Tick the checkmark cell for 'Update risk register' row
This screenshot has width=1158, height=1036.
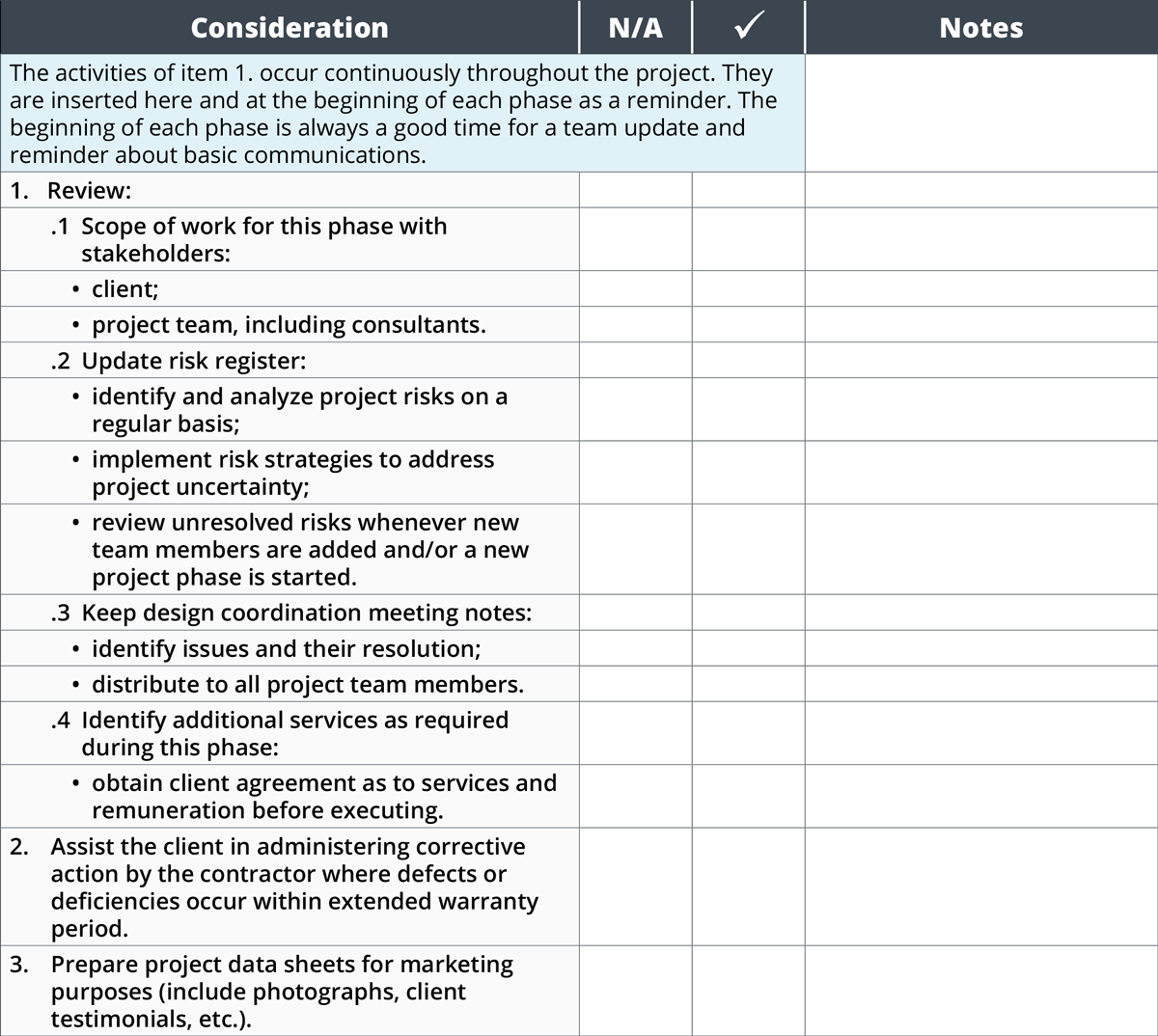(749, 360)
